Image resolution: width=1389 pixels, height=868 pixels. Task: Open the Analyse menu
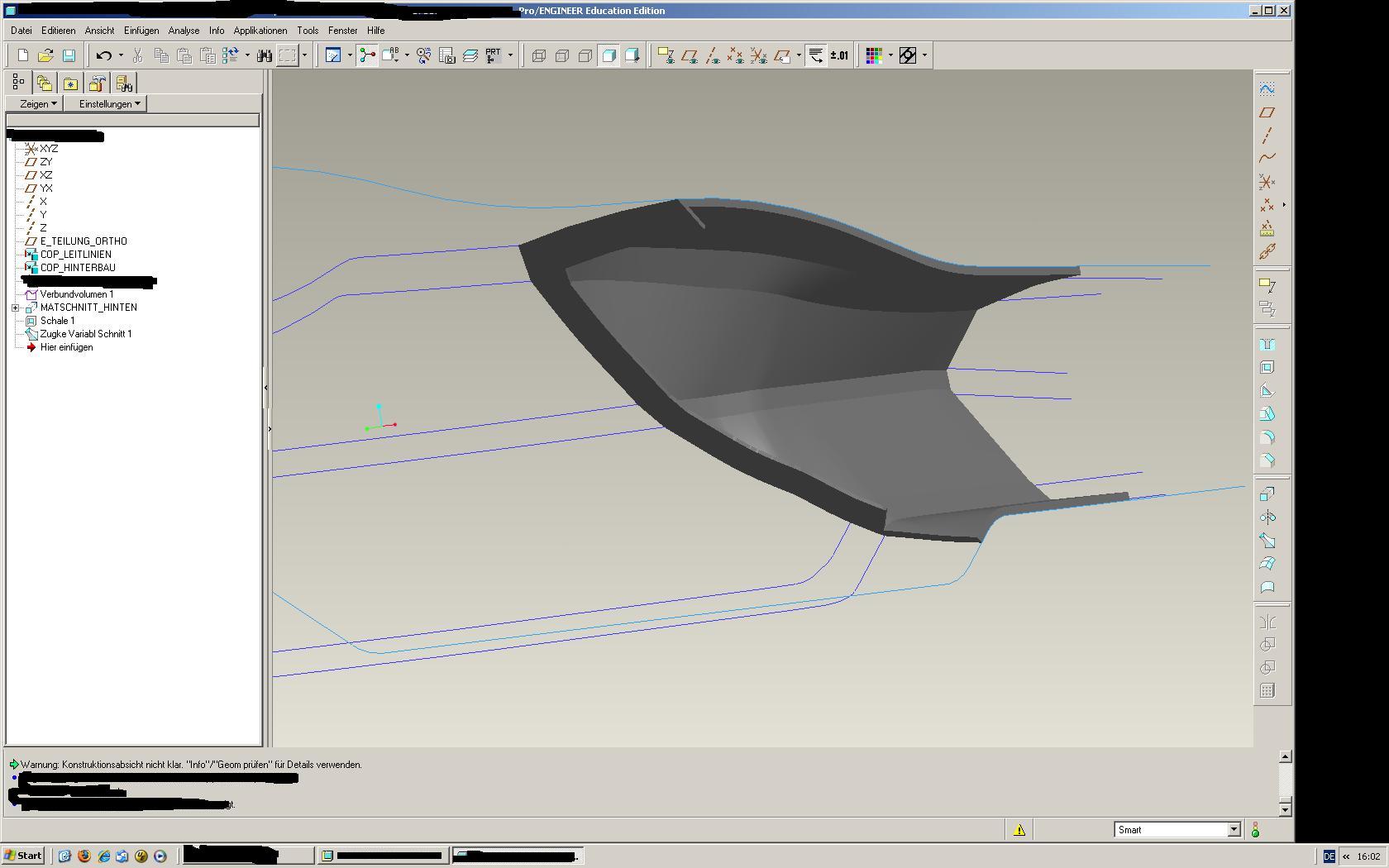[x=184, y=31]
